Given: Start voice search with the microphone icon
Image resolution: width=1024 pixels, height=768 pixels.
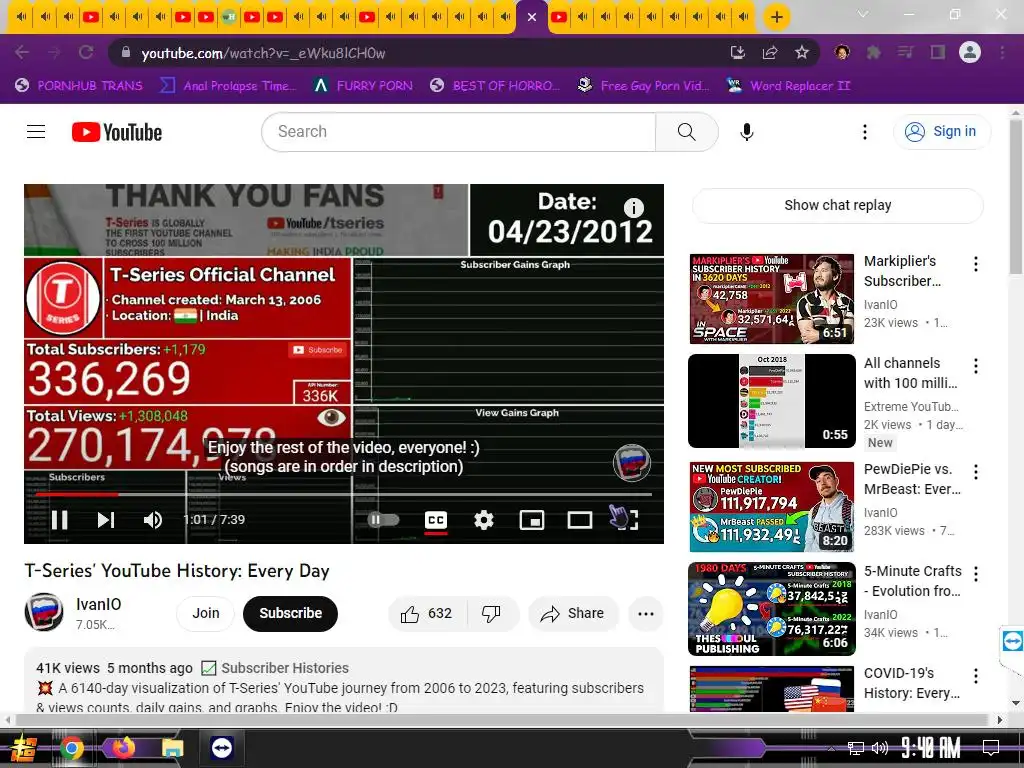Looking at the screenshot, I should (x=746, y=132).
